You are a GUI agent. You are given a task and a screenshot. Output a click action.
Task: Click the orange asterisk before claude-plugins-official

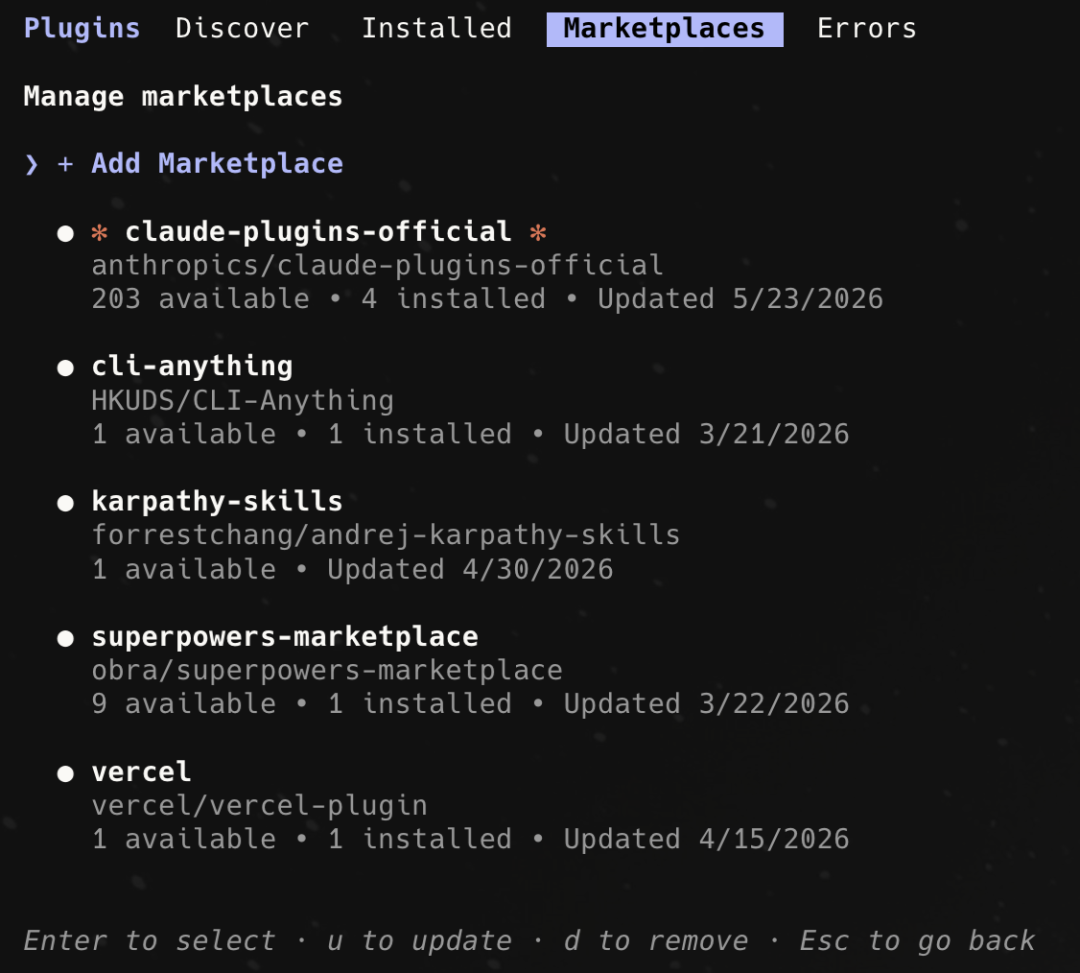99,232
